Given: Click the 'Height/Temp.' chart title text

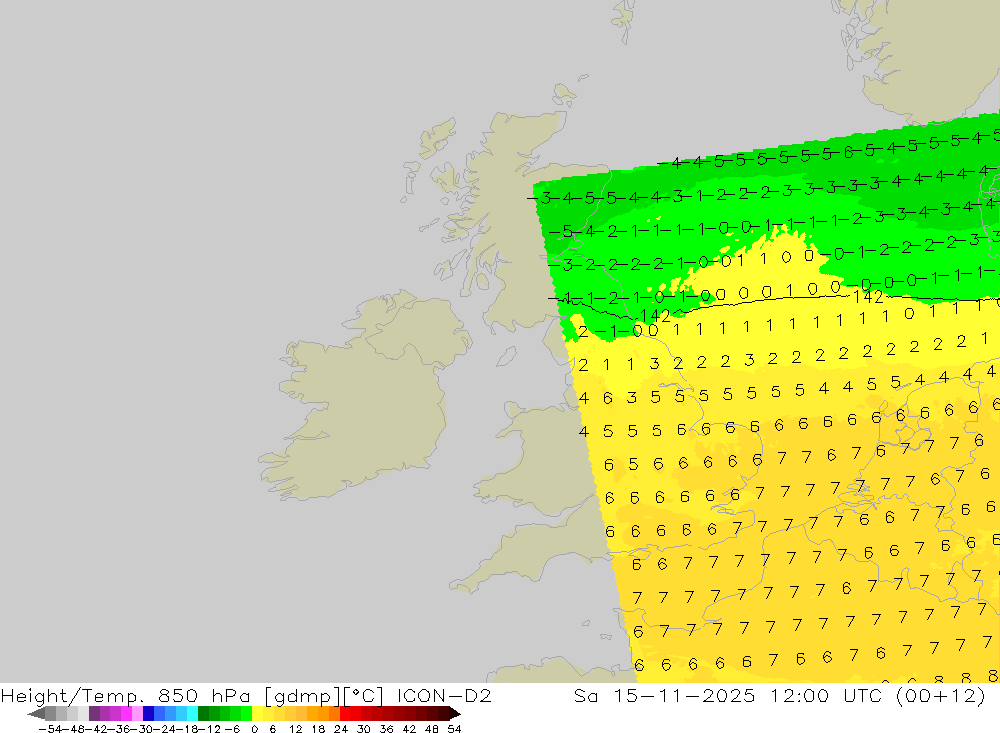Looking at the screenshot, I should point(72,696).
